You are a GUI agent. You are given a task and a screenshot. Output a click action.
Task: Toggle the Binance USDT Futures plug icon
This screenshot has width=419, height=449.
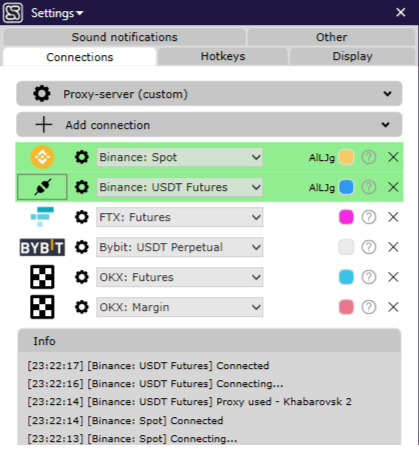(42, 187)
